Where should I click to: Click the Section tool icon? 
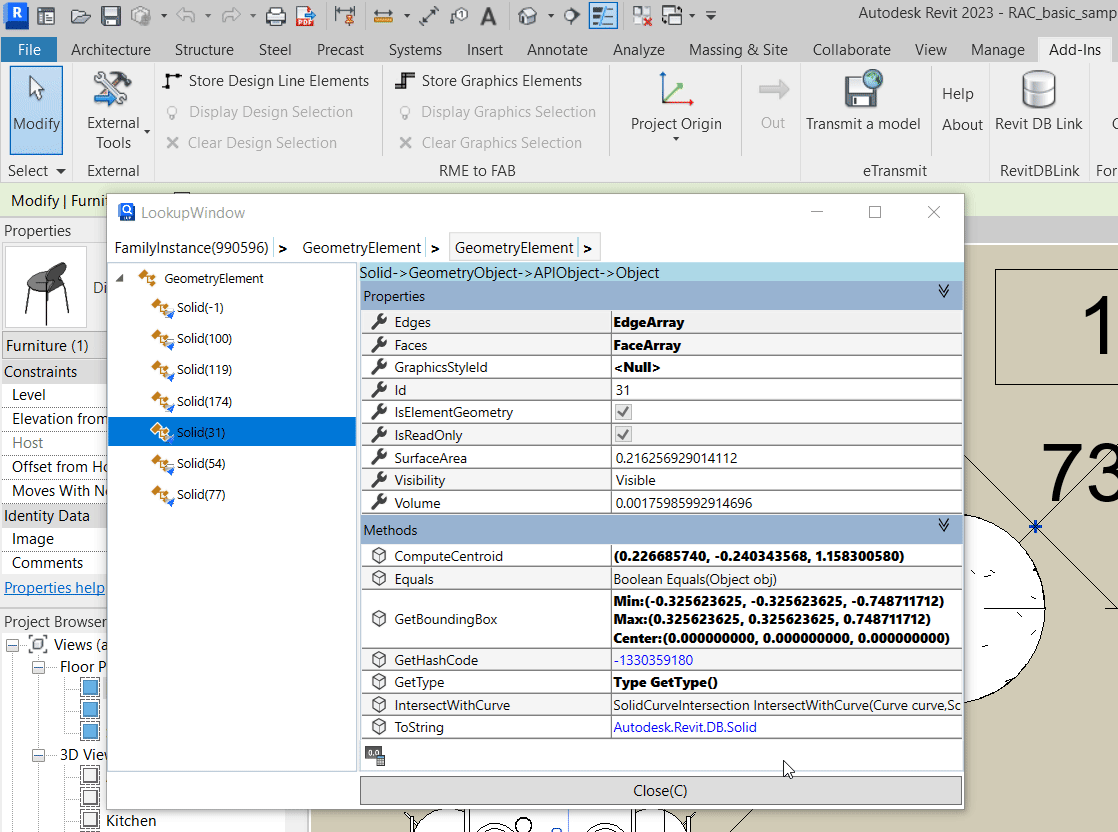[x=571, y=16]
